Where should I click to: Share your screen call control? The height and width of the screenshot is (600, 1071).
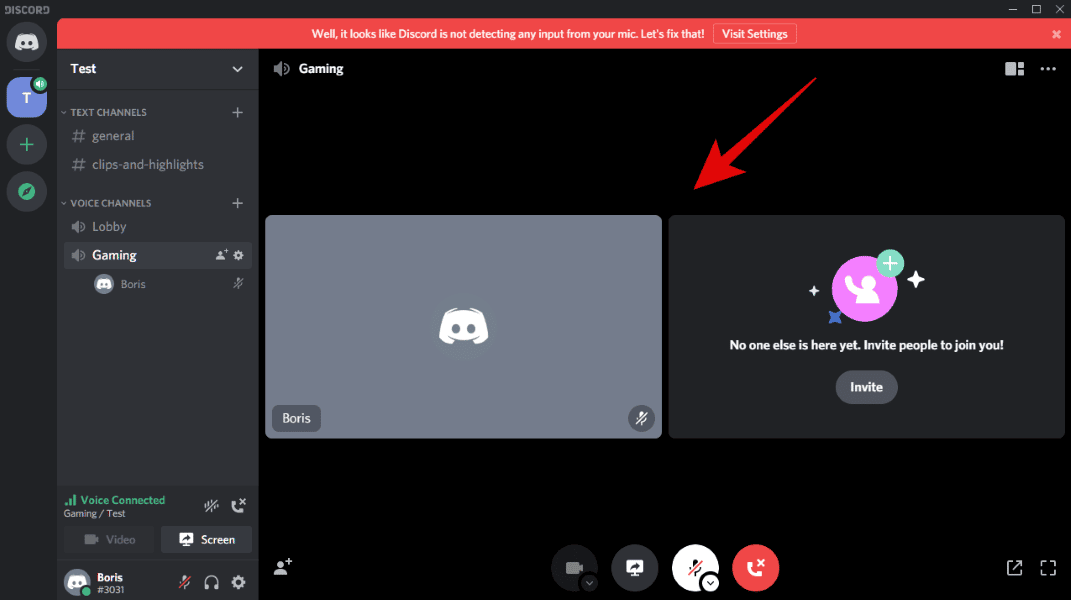[635, 567]
